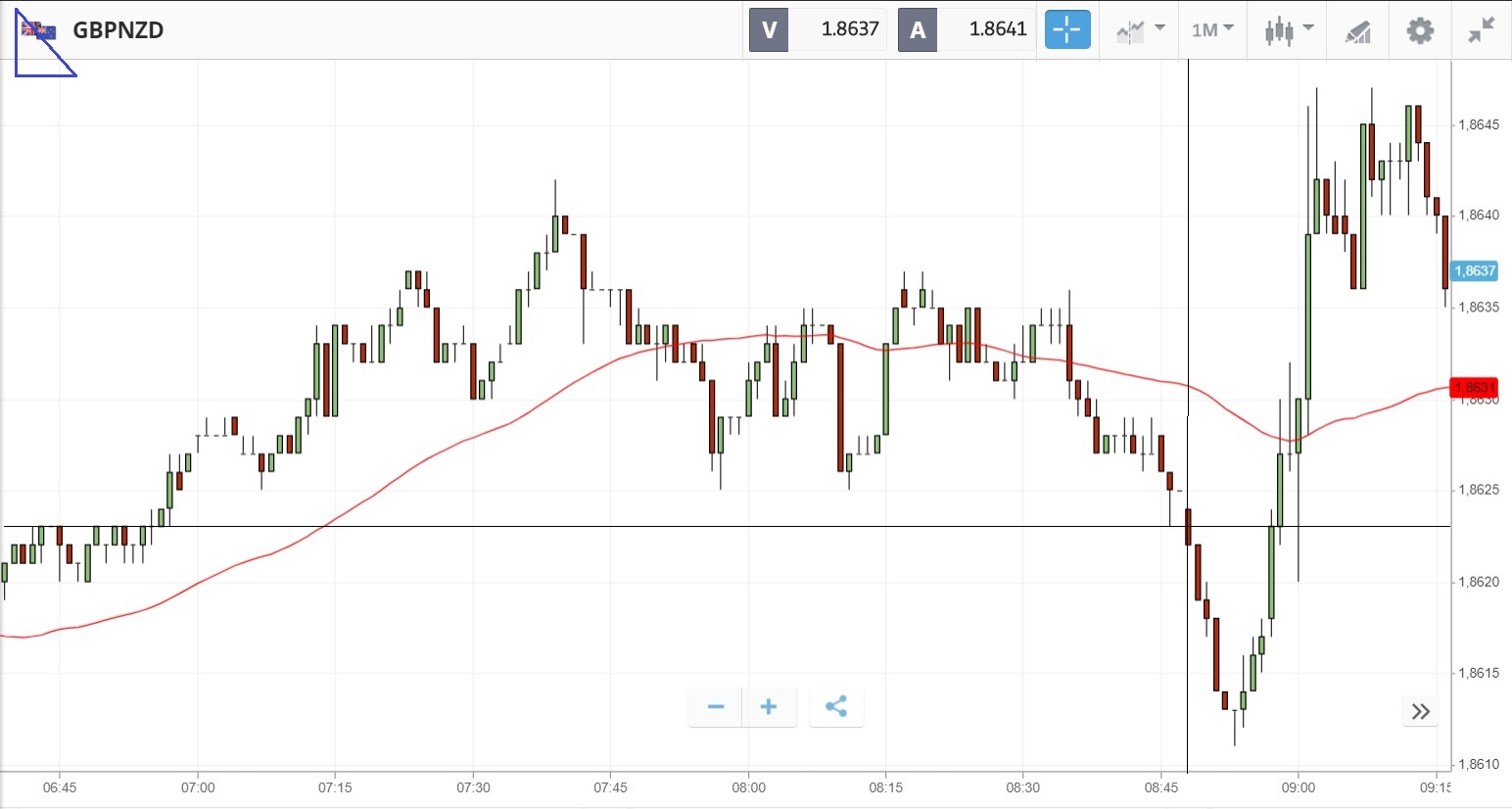Click the GBPNZD flag icon

click(x=39, y=30)
